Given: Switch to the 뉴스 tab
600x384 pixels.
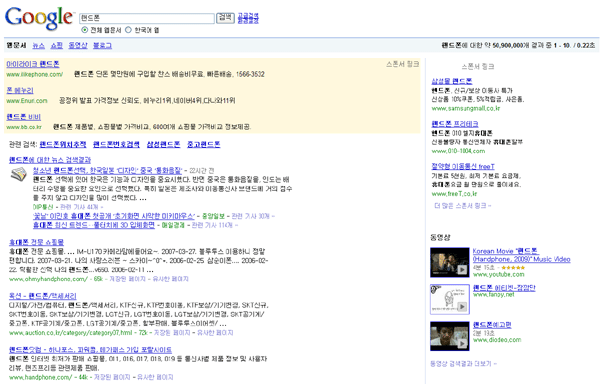Looking at the screenshot, I should pyautogui.click(x=38, y=46).
